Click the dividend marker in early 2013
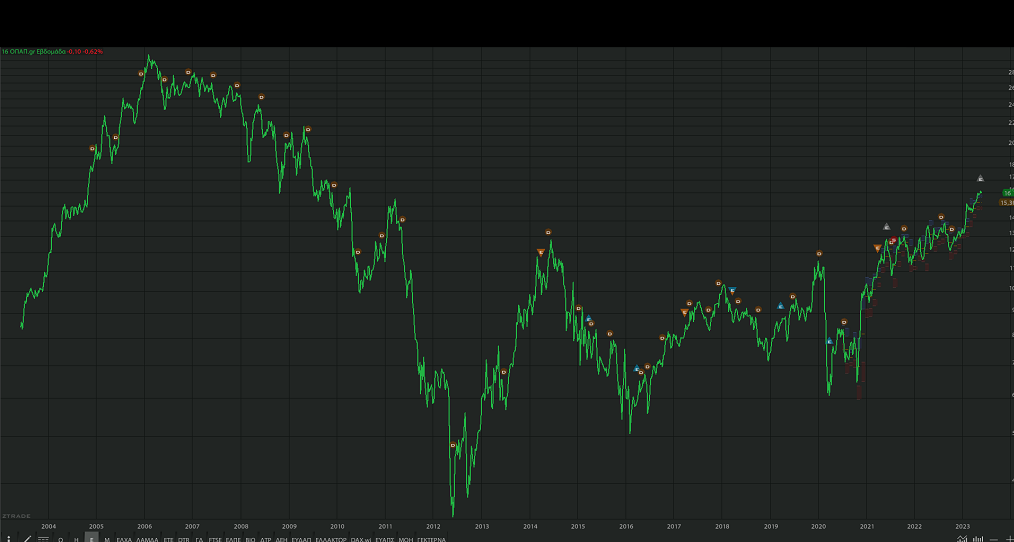Viewport: 1014px width, 542px height. (x=504, y=371)
